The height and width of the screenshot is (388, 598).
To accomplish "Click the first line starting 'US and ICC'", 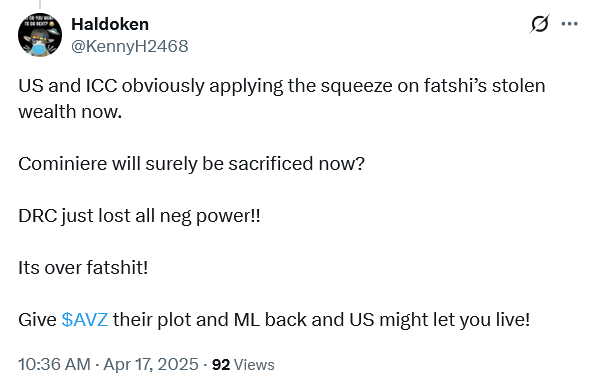I will coord(282,85).
